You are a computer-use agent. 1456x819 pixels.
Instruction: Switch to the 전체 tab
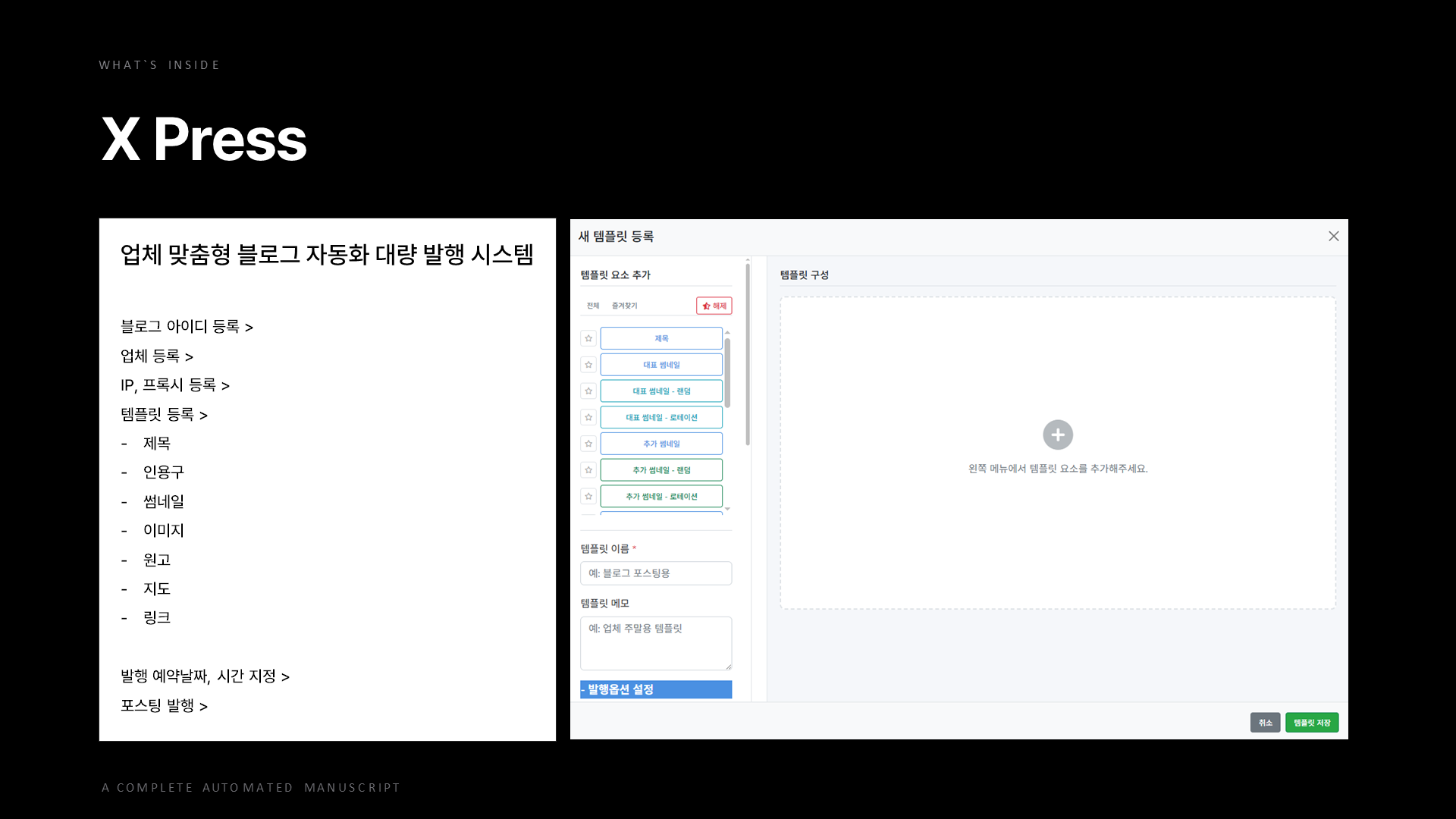[593, 306]
